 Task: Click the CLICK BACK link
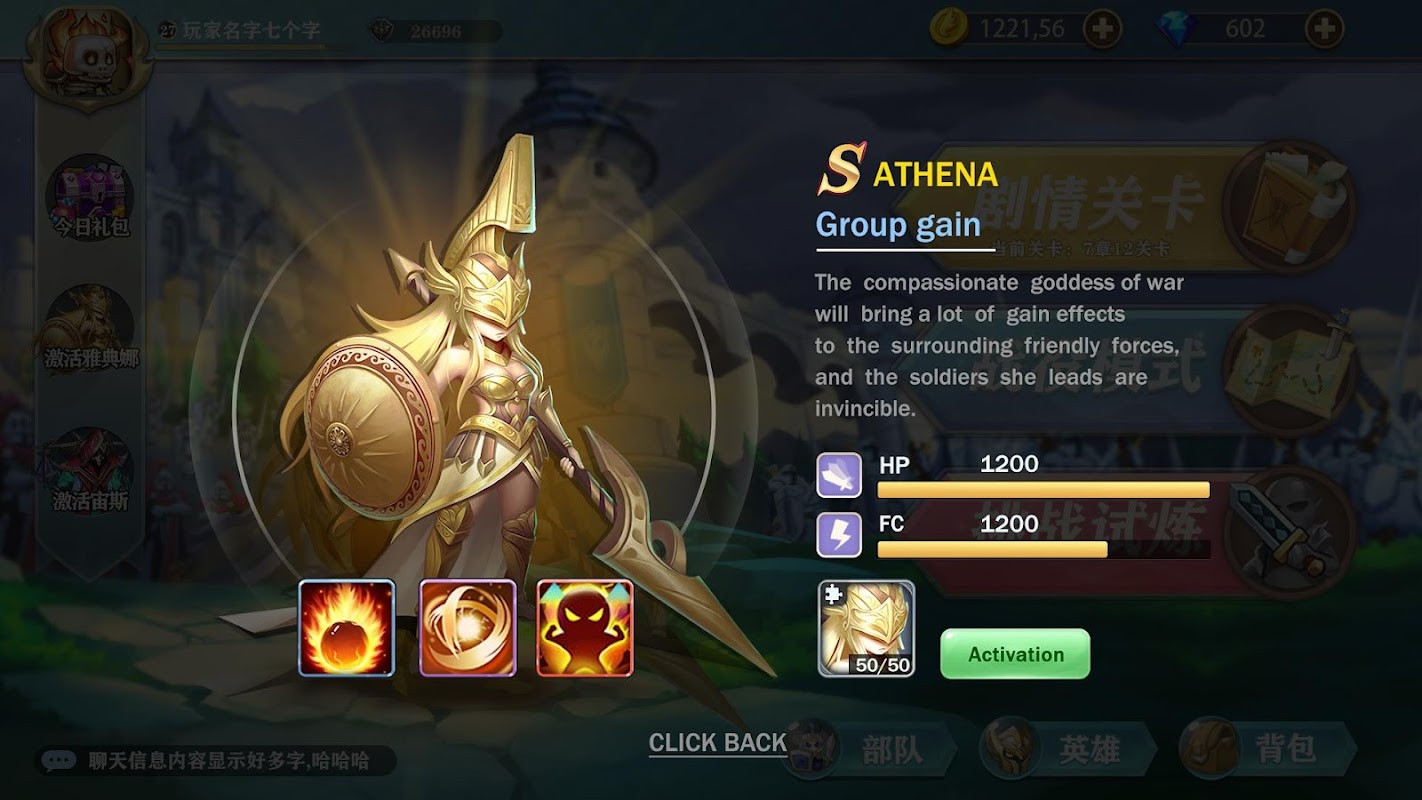point(718,743)
